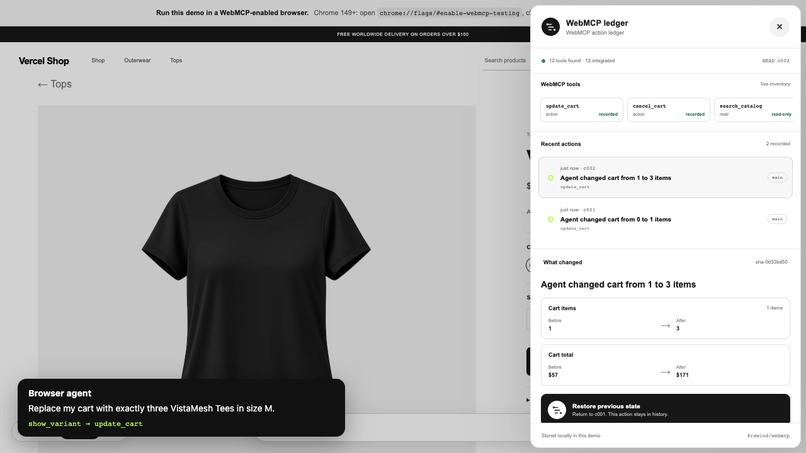Focus the Search products field
This screenshot has height=453, width=806.
(506, 60)
